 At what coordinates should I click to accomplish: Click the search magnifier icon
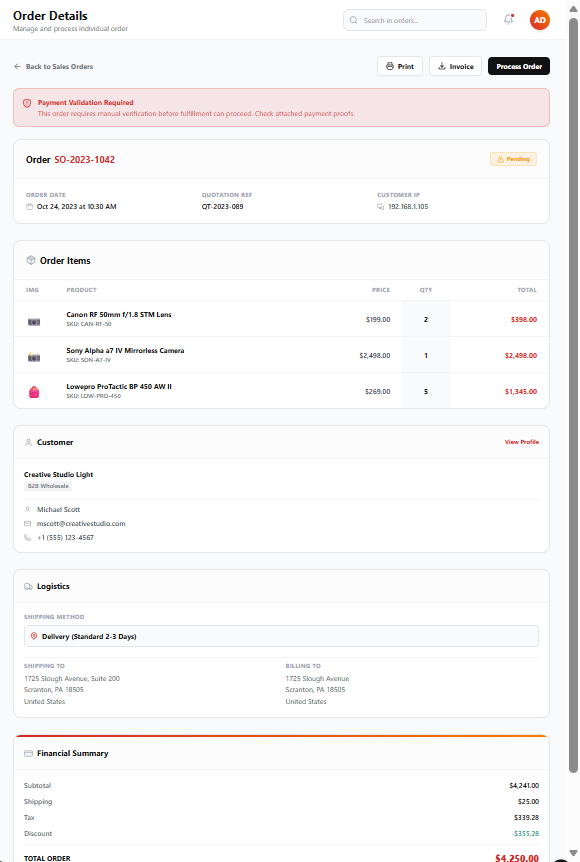pyautogui.click(x=353, y=20)
